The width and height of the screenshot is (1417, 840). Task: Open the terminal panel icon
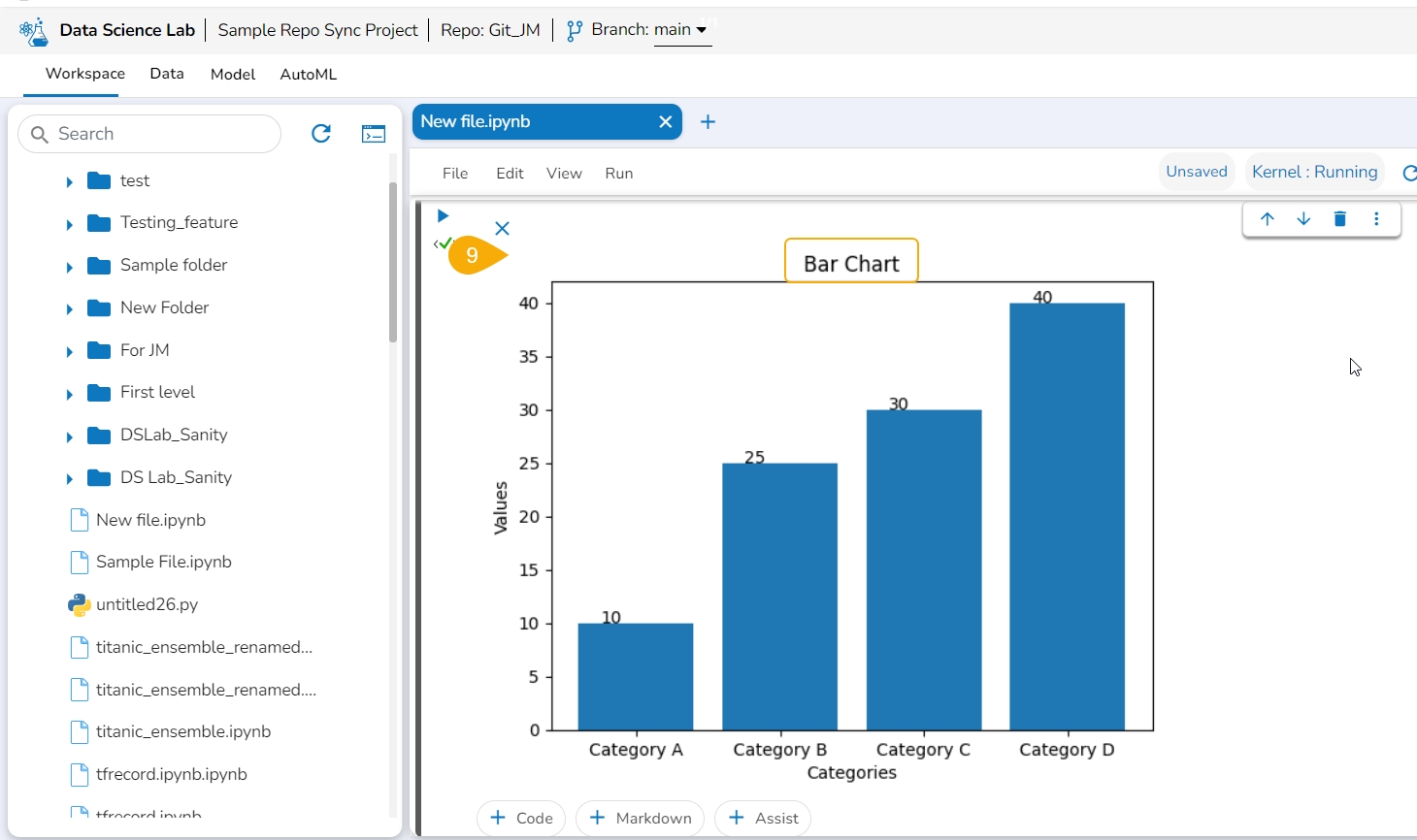(374, 134)
